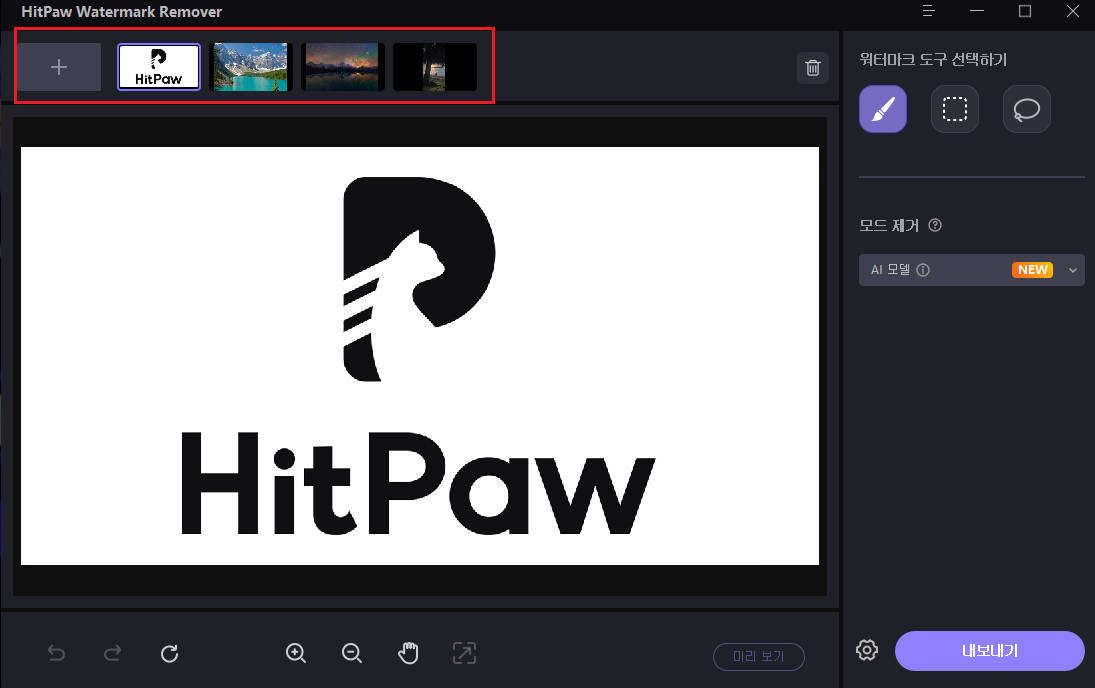This screenshot has width=1095, height=688.
Task: Activate the hand pan tool
Action: 408,654
